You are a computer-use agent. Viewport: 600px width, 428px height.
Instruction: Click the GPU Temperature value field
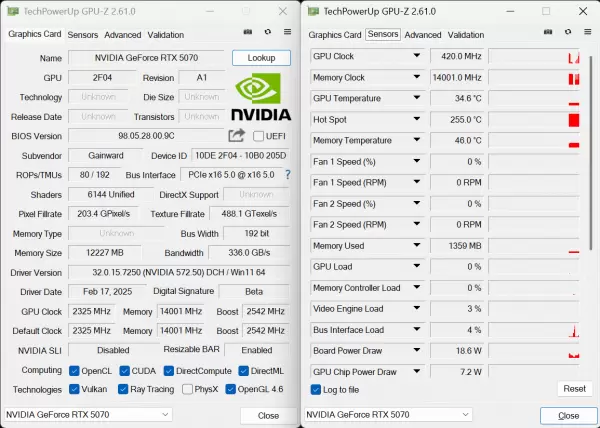coord(458,98)
